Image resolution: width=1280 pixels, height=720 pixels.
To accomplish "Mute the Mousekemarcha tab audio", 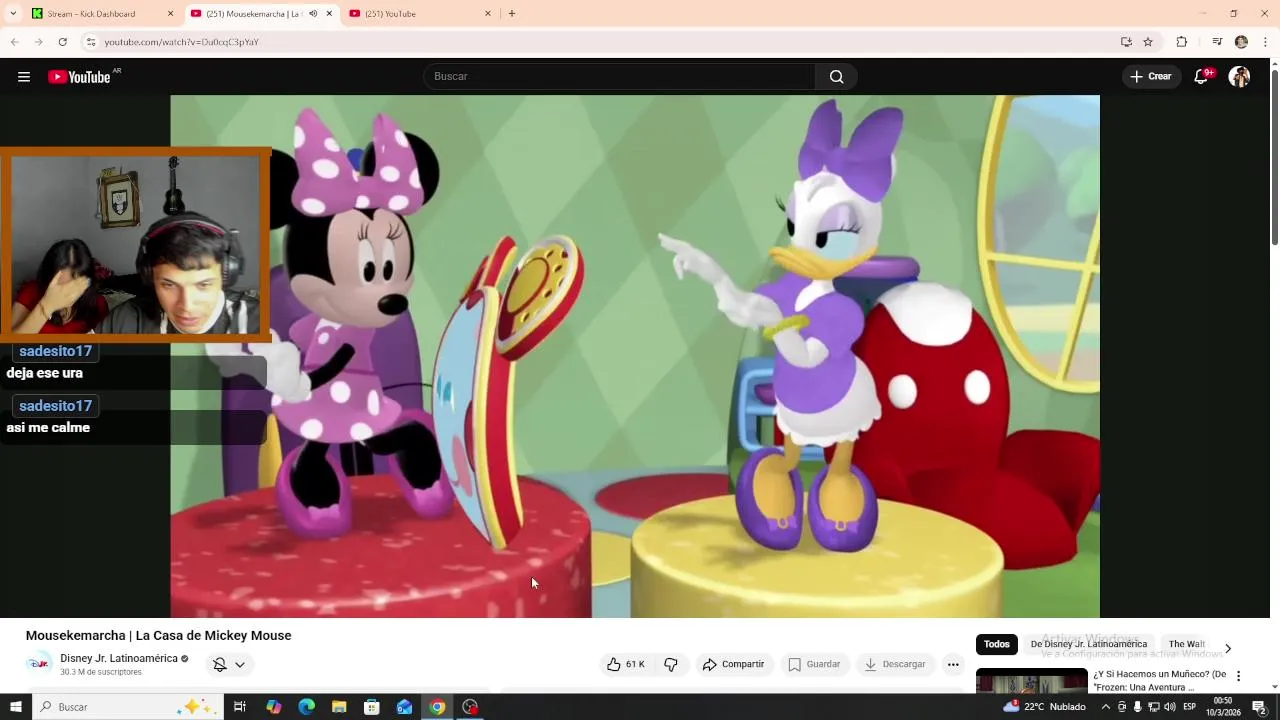I will tap(312, 14).
